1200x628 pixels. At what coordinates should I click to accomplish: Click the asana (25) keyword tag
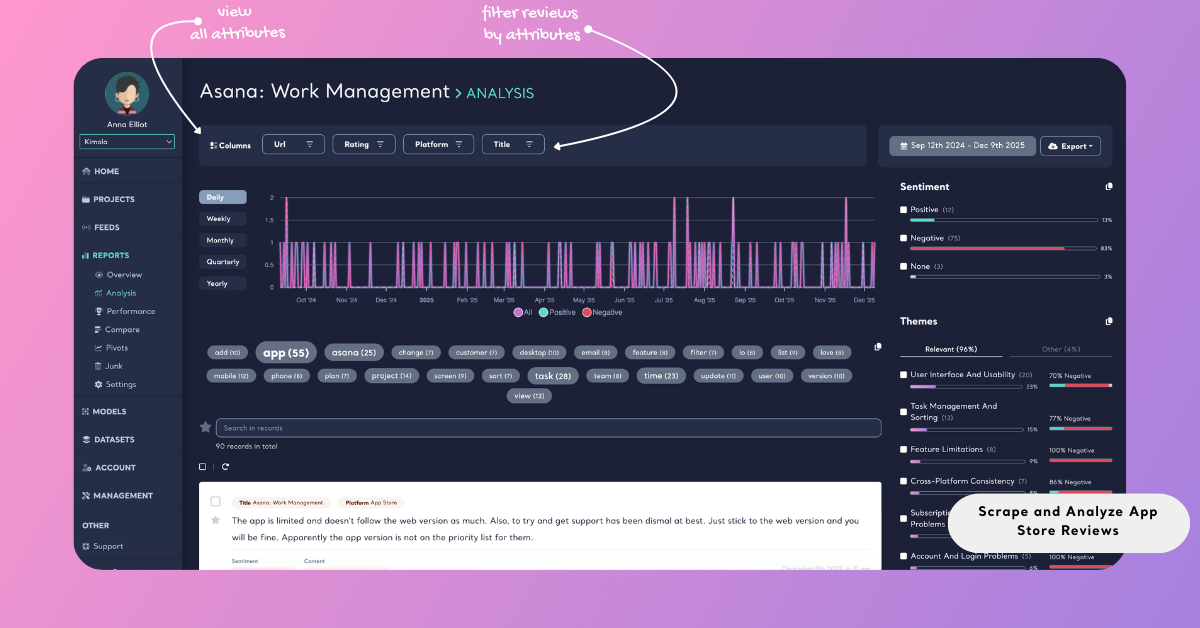355,352
